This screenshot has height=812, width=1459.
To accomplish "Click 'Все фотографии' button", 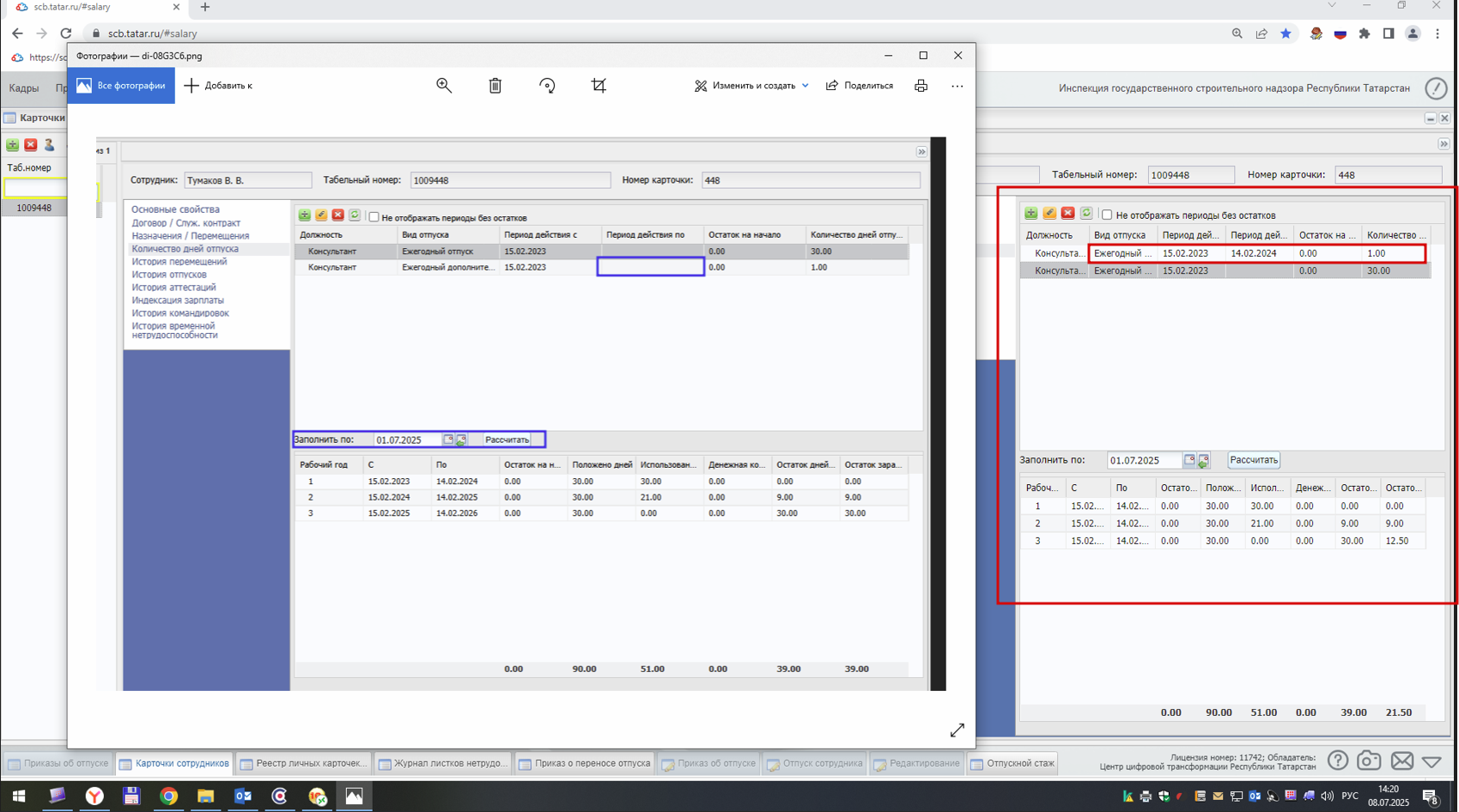I will pyautogui.click(x=121, y=86).
